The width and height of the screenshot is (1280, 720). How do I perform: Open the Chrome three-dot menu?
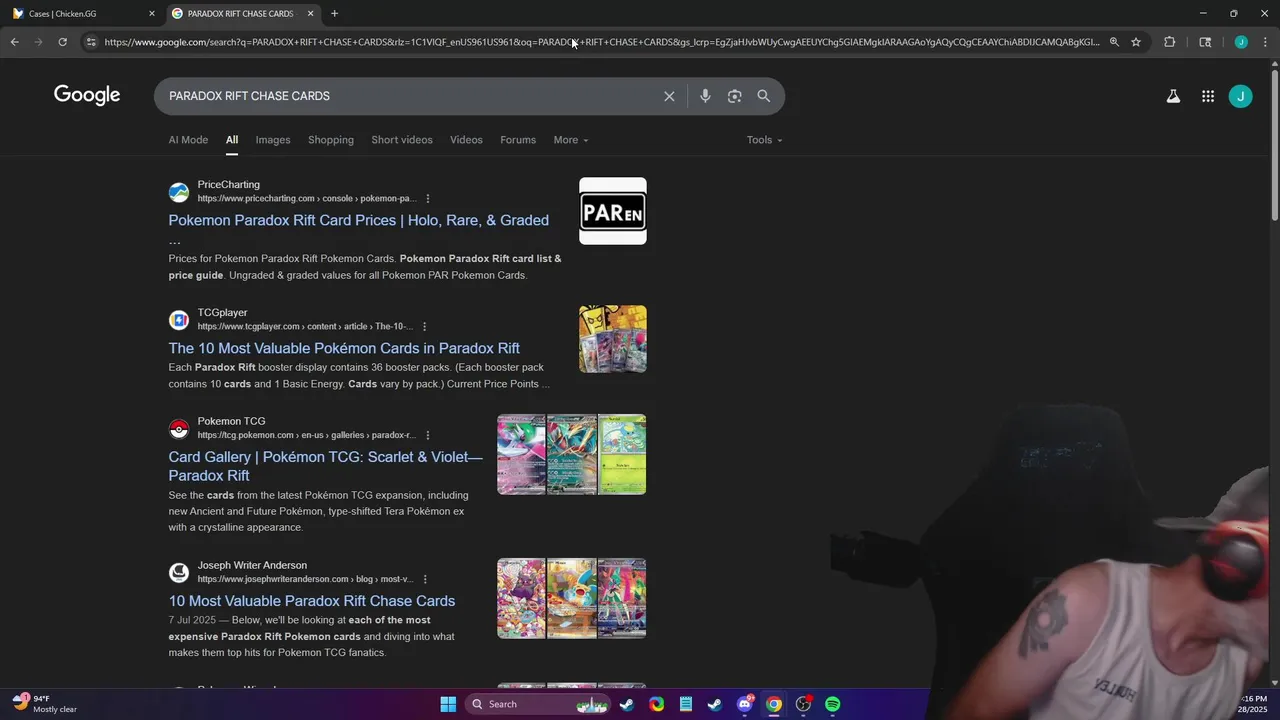1265,42
